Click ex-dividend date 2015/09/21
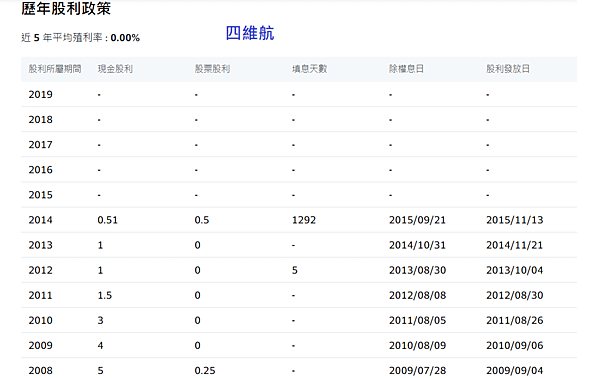 click(417, 220)
